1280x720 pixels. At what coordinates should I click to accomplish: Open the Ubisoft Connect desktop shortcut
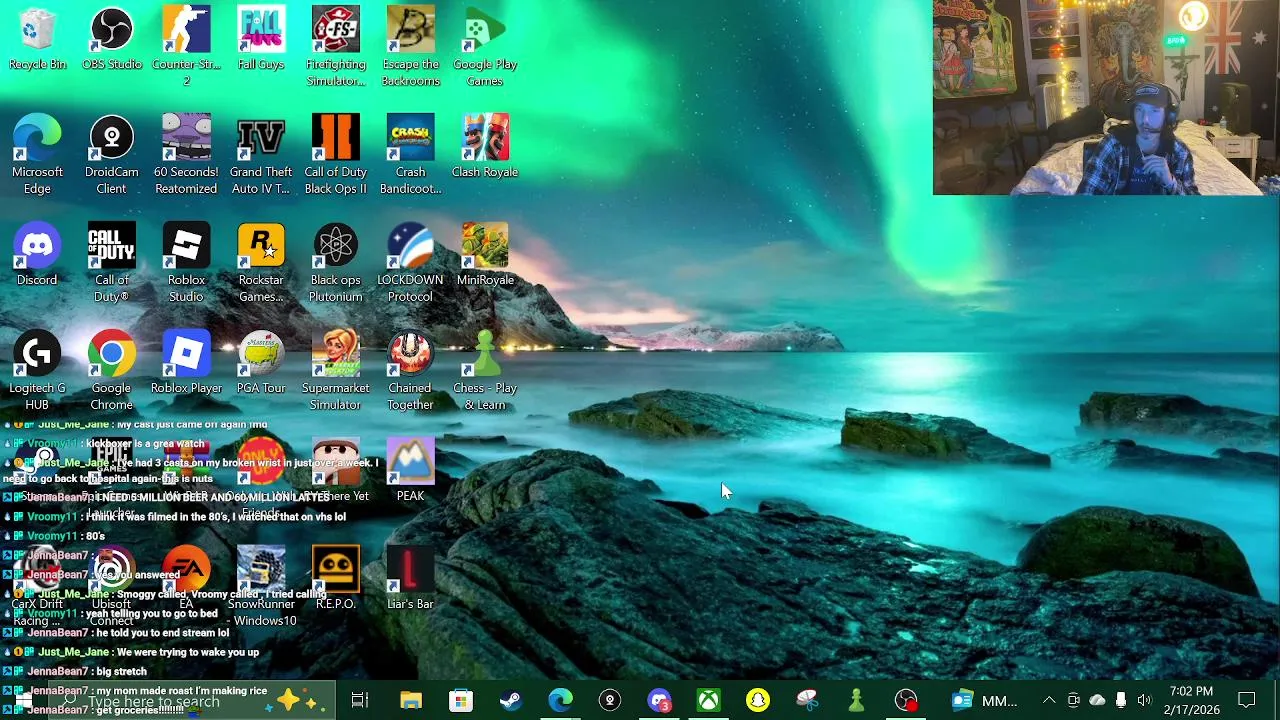click(x=112, y=587)
